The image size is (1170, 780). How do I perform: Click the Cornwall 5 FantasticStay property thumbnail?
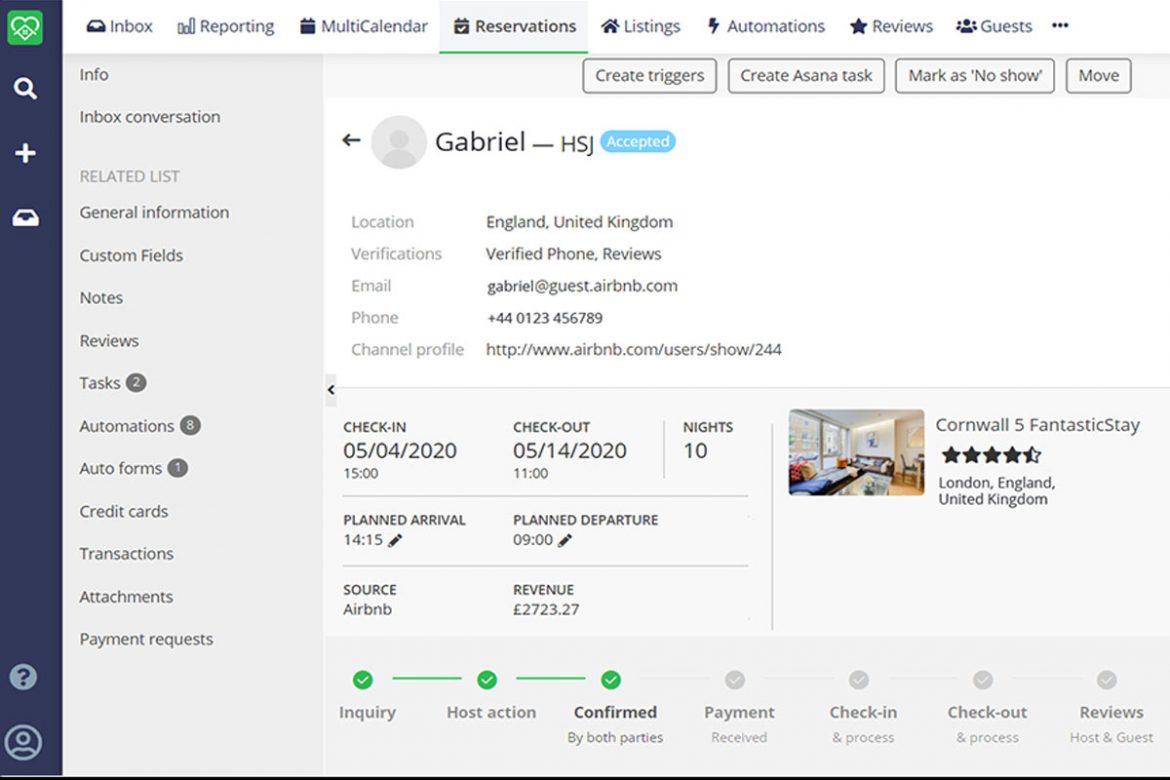click(856, 452)
